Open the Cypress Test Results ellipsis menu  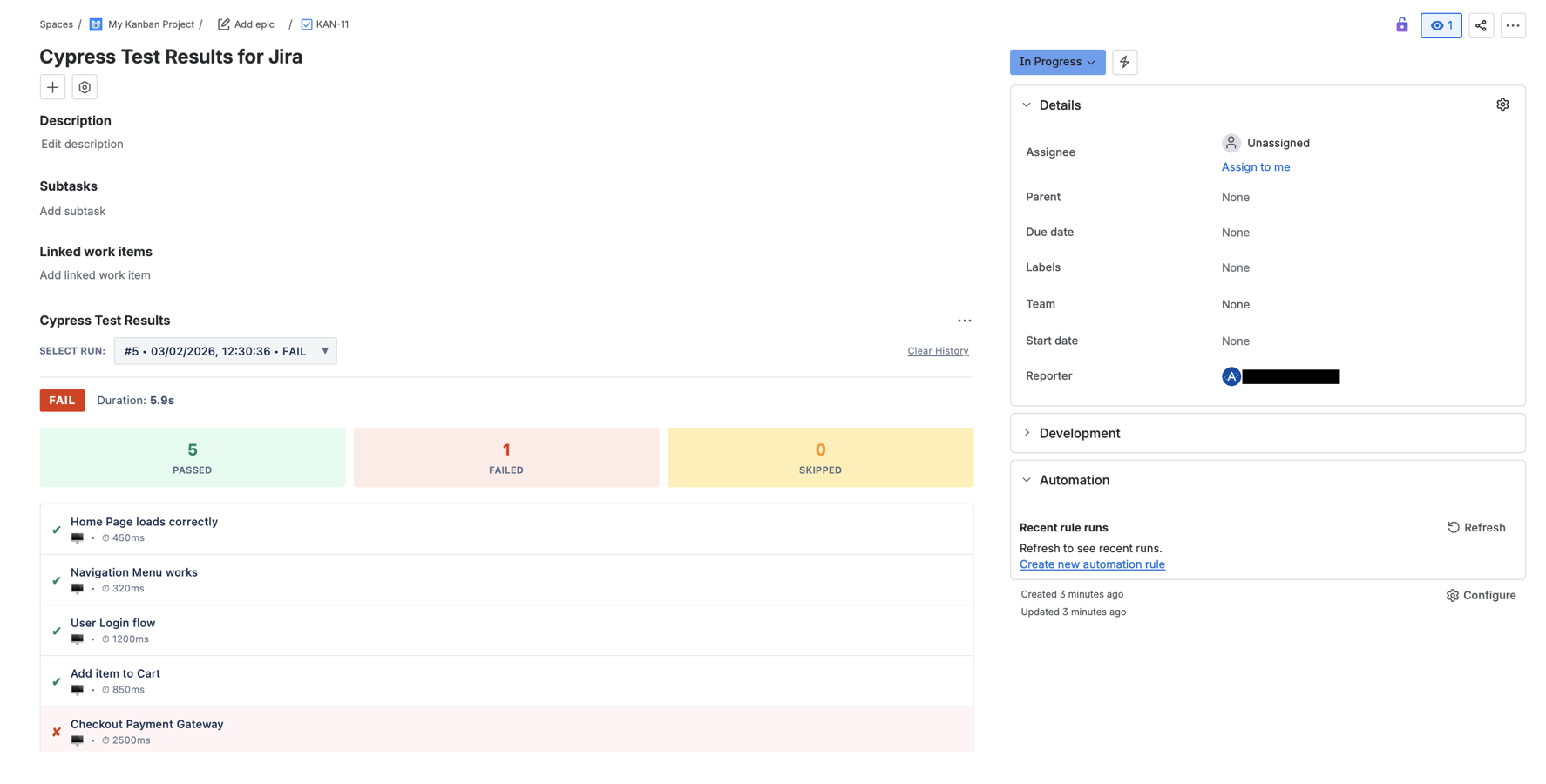pyautogui.click(x=964, y=321)
